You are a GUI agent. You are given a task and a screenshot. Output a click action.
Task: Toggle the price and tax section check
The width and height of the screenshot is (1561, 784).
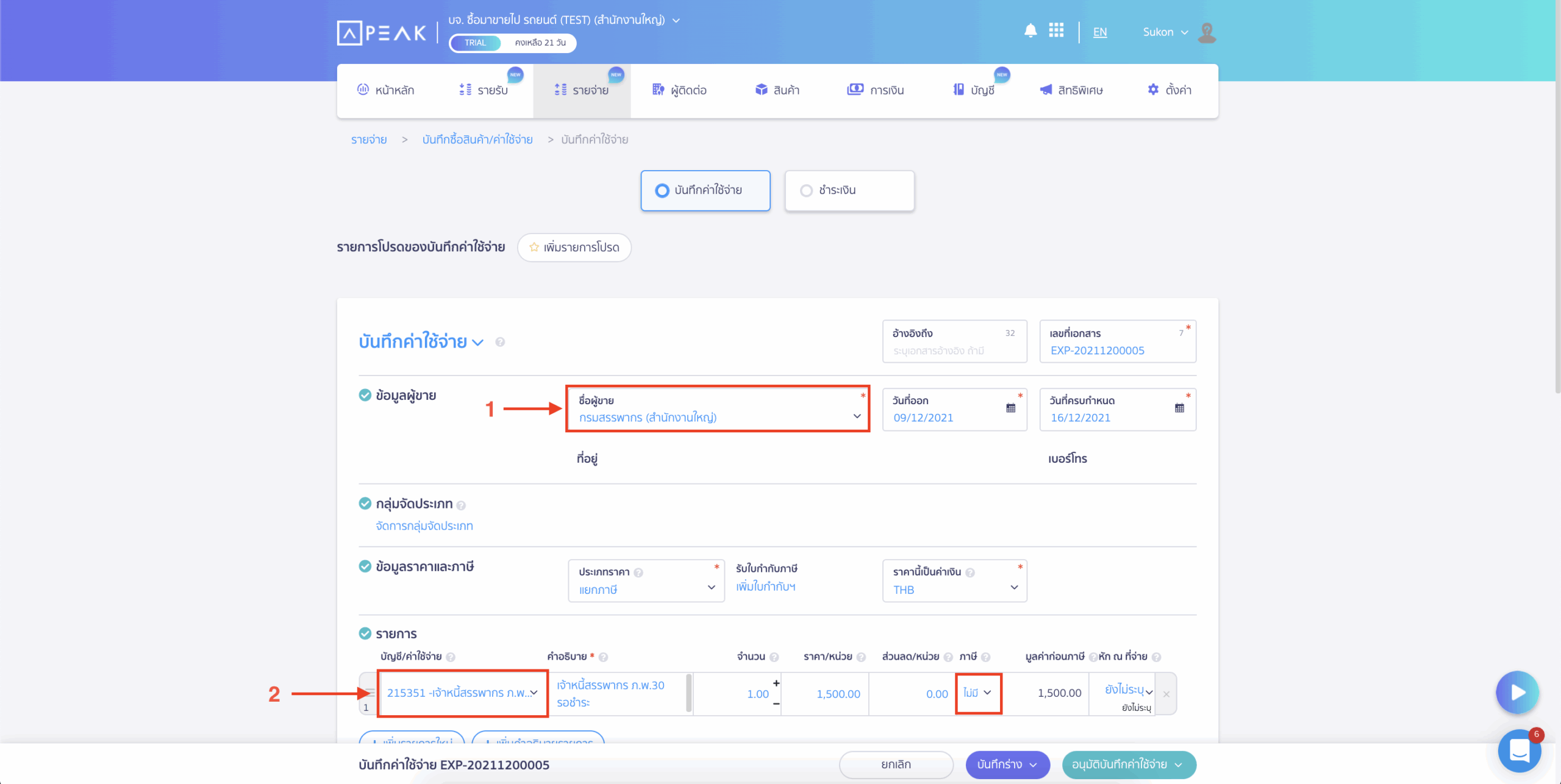point(365,566)
